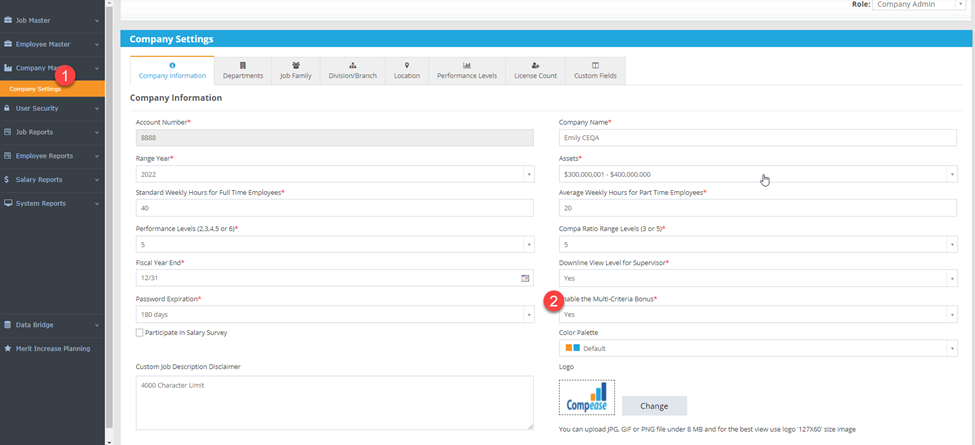The height and width of the screenshot is (445, 975).
Task: Click the Compease logo thumbnail
Action: (x=587, y=398)
